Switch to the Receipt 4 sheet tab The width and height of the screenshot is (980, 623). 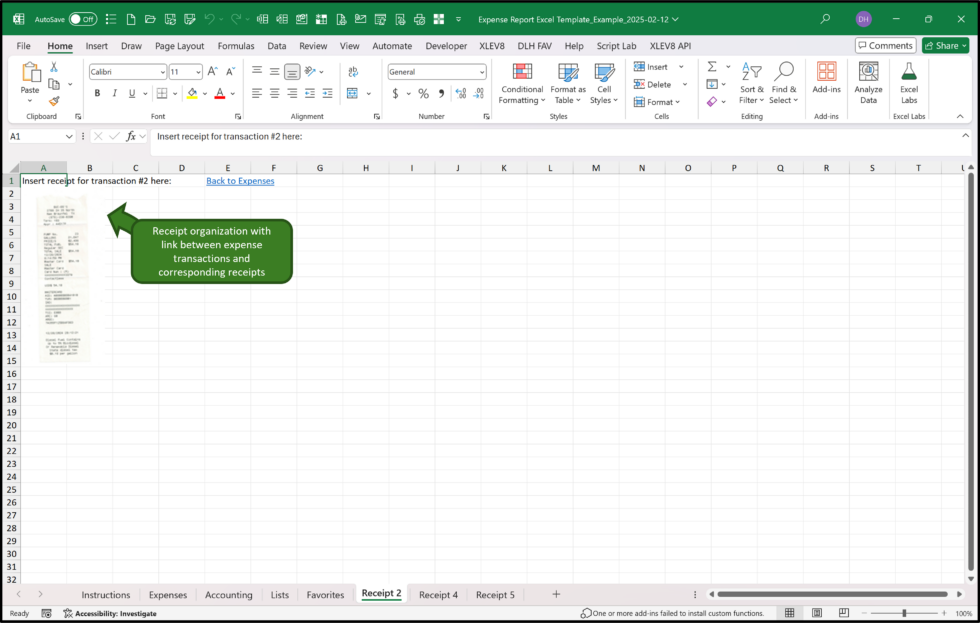click(438, 594)
